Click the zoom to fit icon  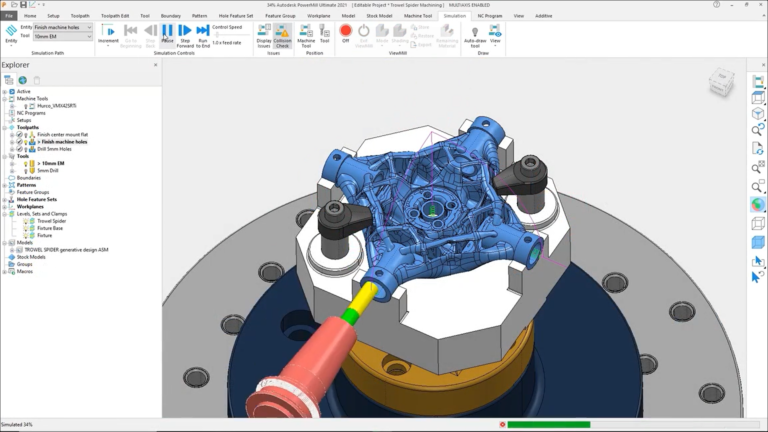coord(758,167)
